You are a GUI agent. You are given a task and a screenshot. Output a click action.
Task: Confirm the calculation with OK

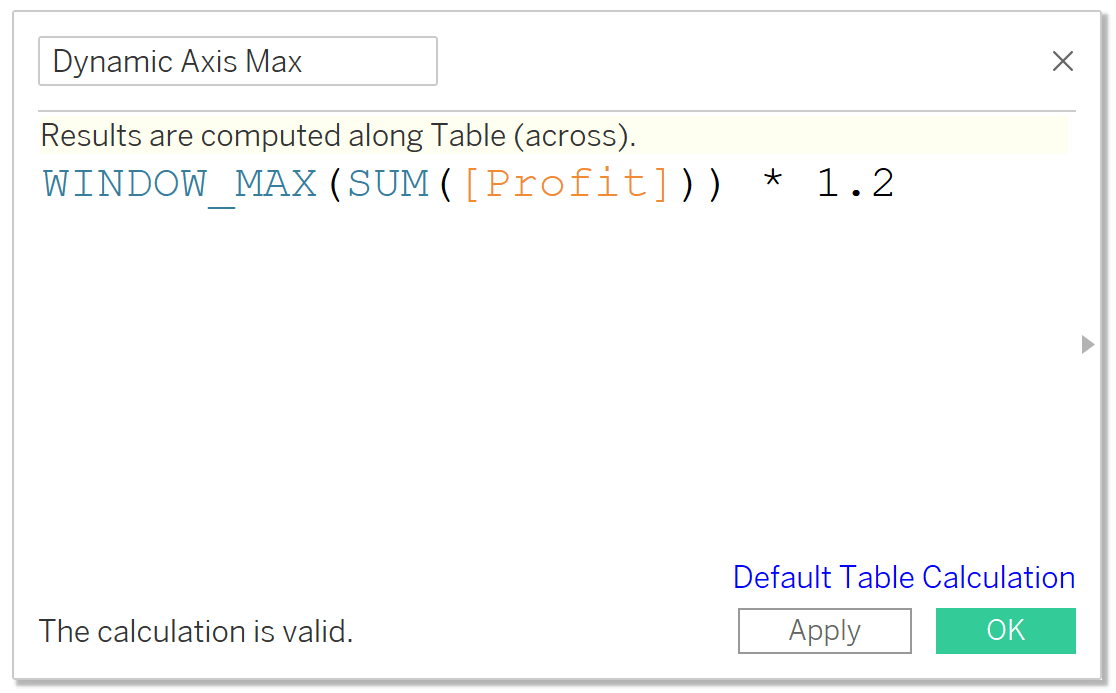click(1005, 630)
